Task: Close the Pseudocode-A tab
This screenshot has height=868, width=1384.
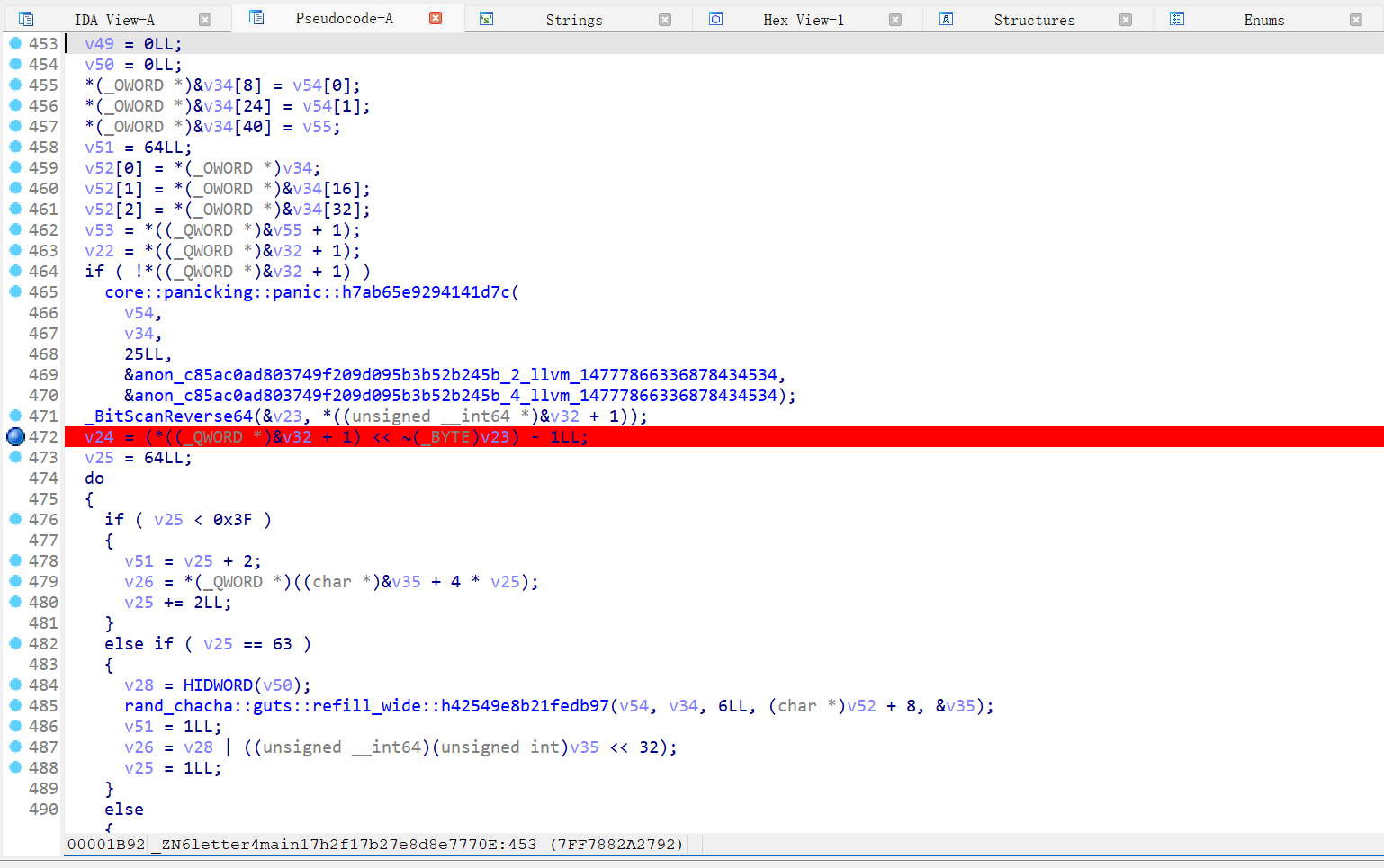Action: pyautogui.click(x=436, y=18)
